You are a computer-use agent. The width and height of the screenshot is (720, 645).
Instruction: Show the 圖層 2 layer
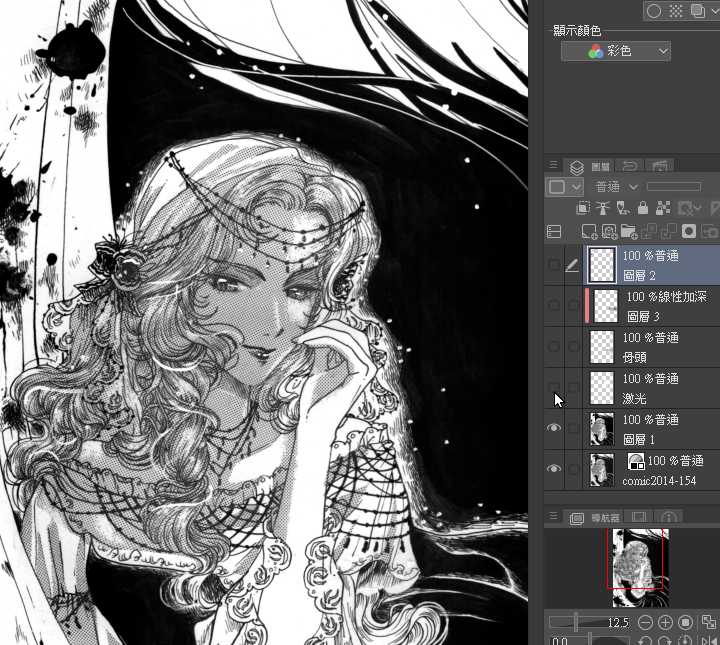pos(554,265)
